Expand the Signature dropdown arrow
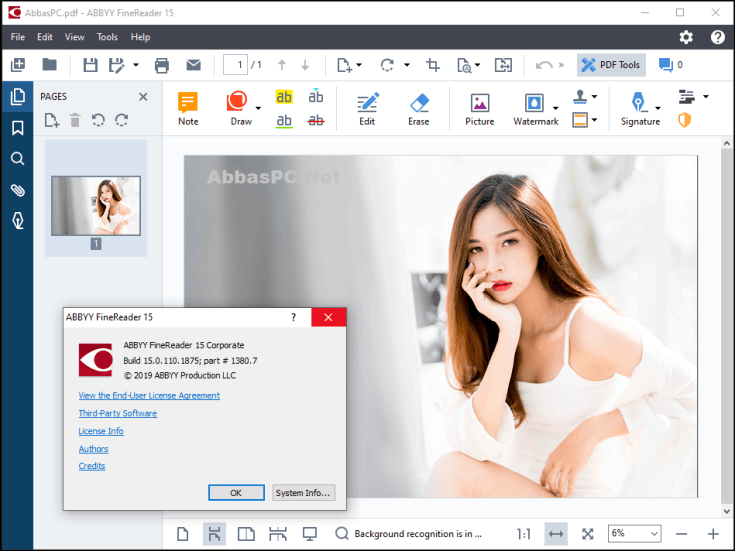 point(658,108)
